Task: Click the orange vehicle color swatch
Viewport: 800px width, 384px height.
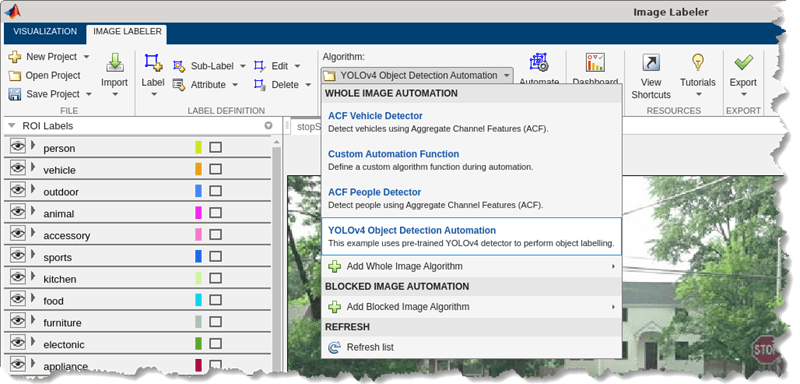Action: coord(198,169)
